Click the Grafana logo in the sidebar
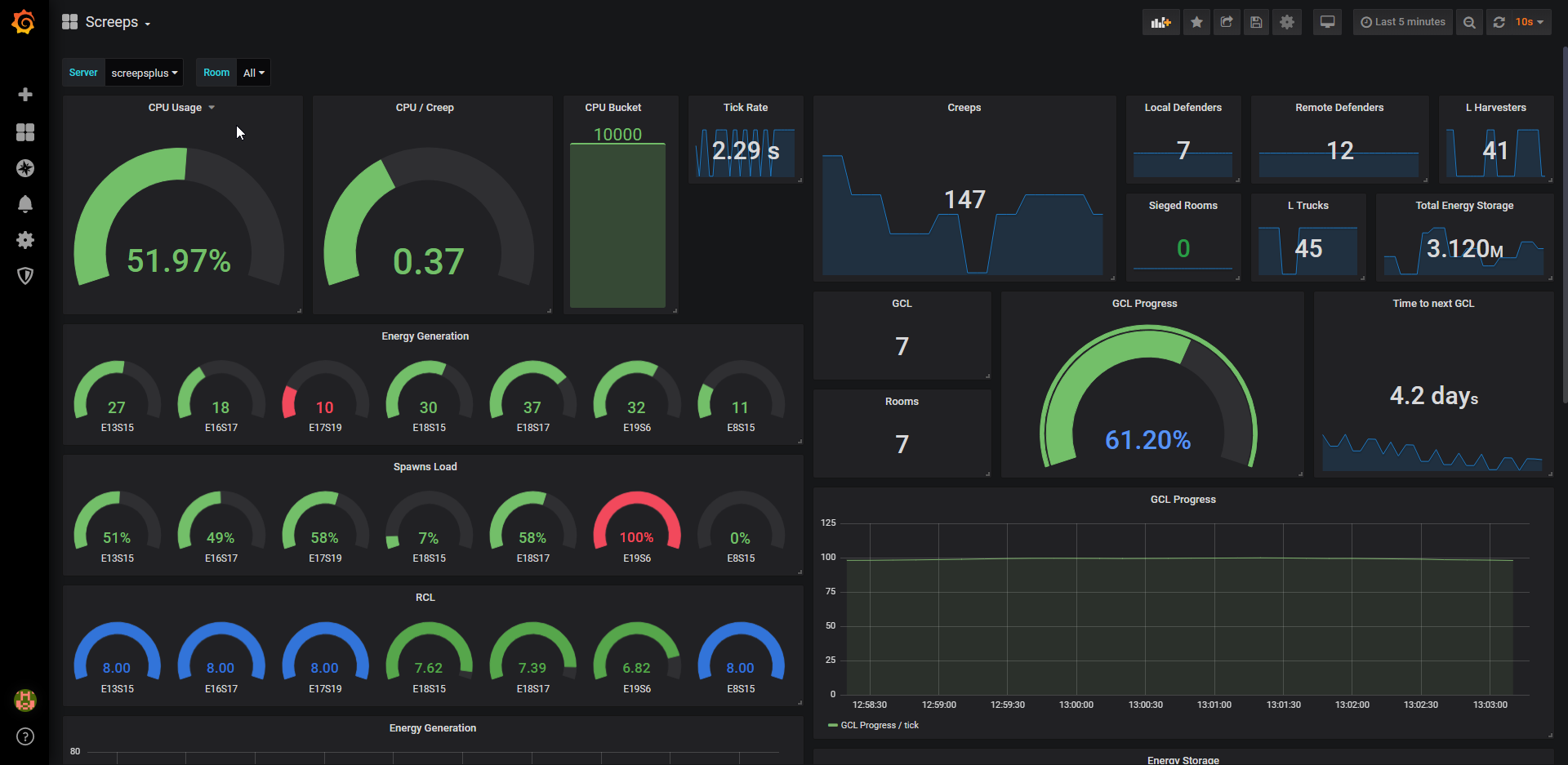The image size is (1568, 765). [23, 22]
